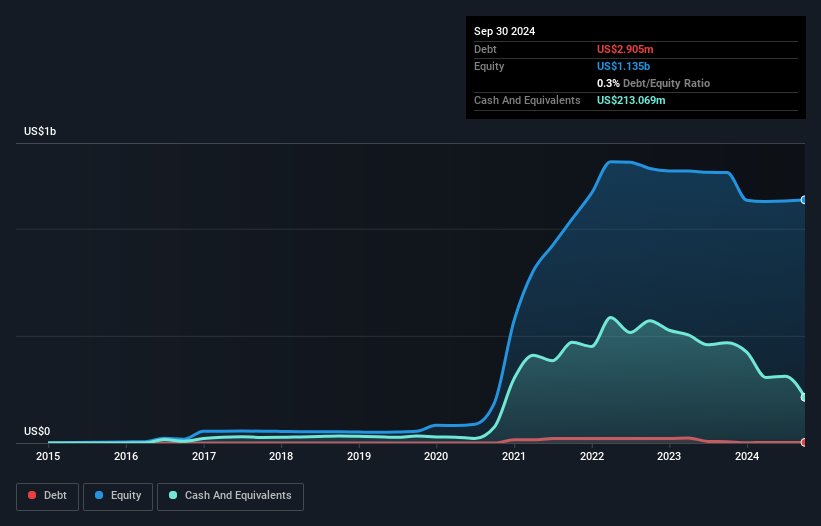The width and height of the screenshot is (821, 526).
Task: Click the 2016 x-axis label
Action: tap(126, 456)
